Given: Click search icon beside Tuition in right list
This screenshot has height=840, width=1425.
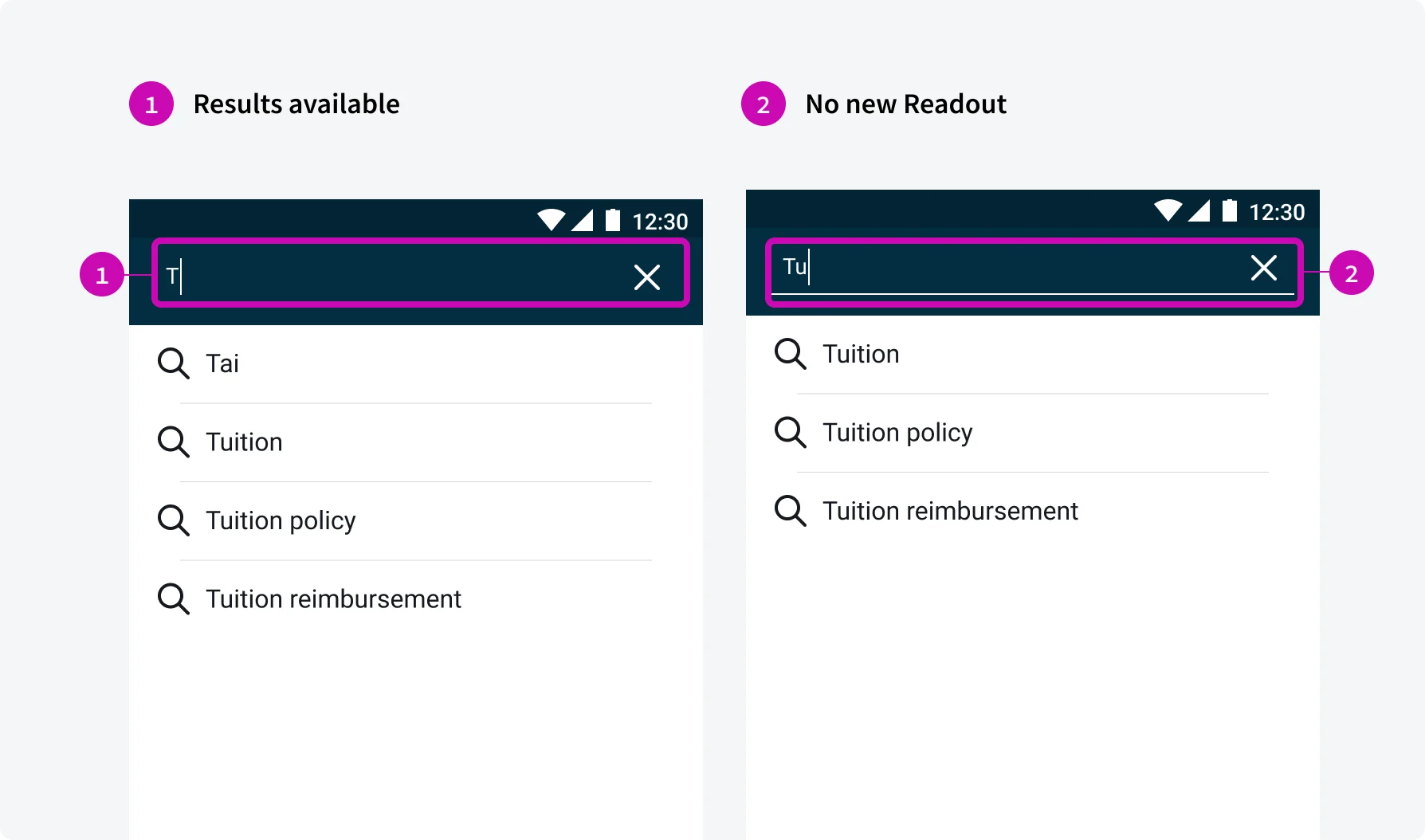Looking at the screenshot, I should pyautogui.click(x=790, y=354).
